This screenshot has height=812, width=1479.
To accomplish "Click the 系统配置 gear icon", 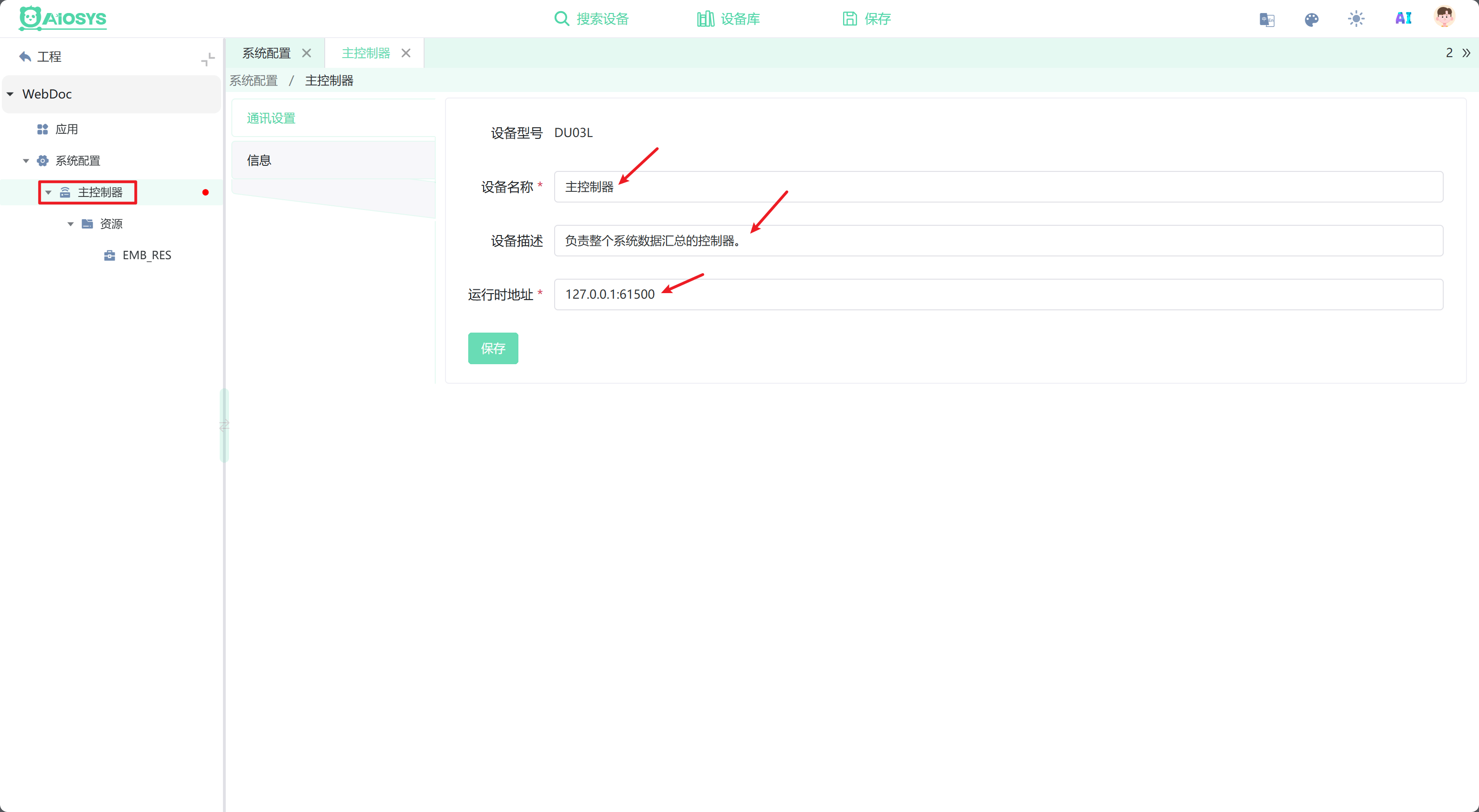I will [x=42, y=161].
